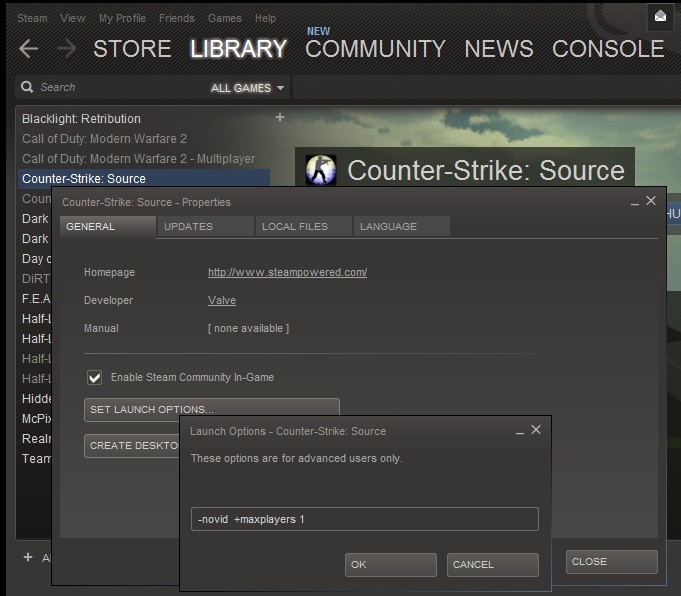Image resolution: width=681 pixels, height=596 pixels.
Task: Minimize the Launch Options dialog
Action: pos(519,431)
